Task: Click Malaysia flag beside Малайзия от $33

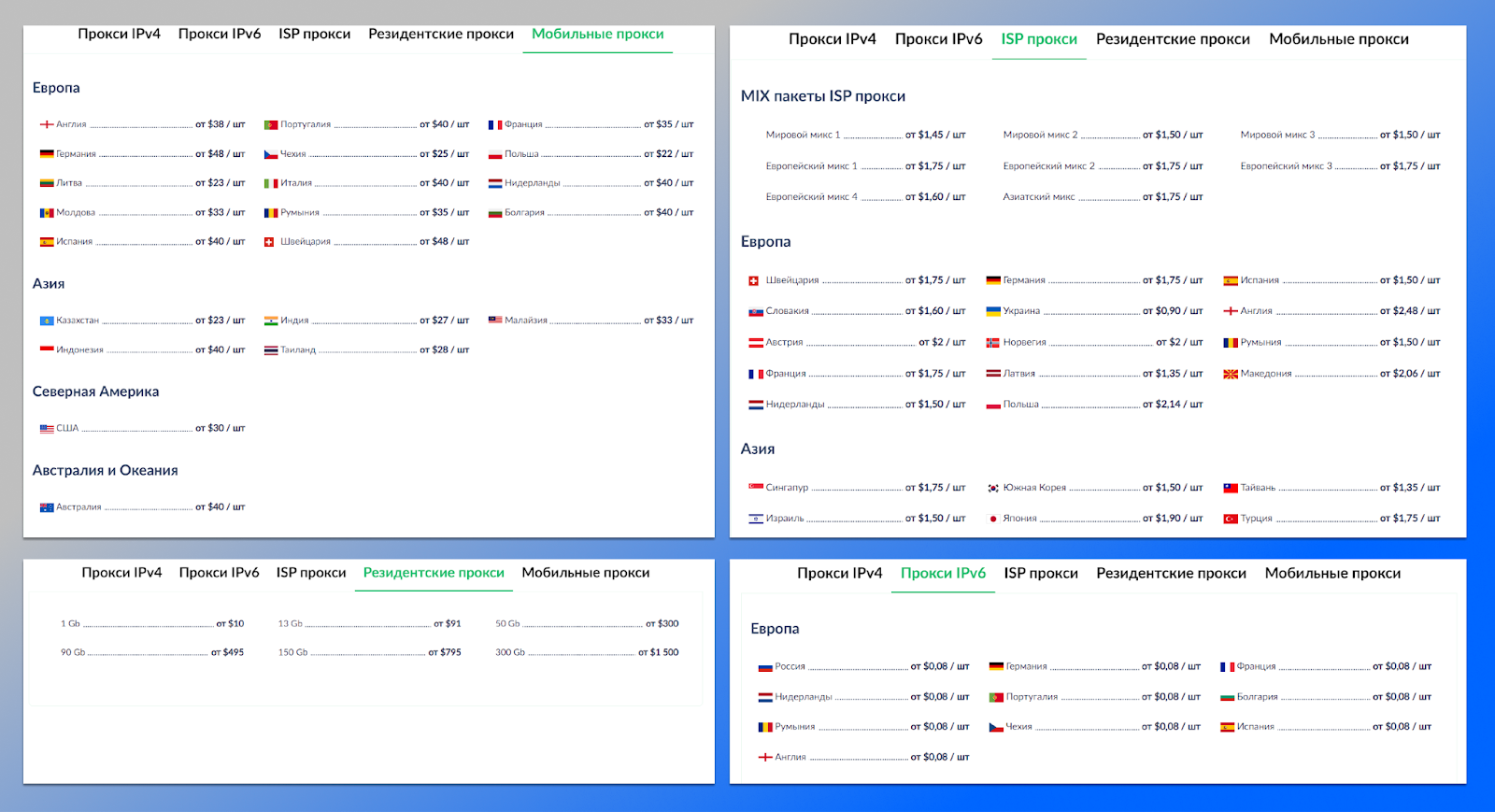Action: coord(495,320)
